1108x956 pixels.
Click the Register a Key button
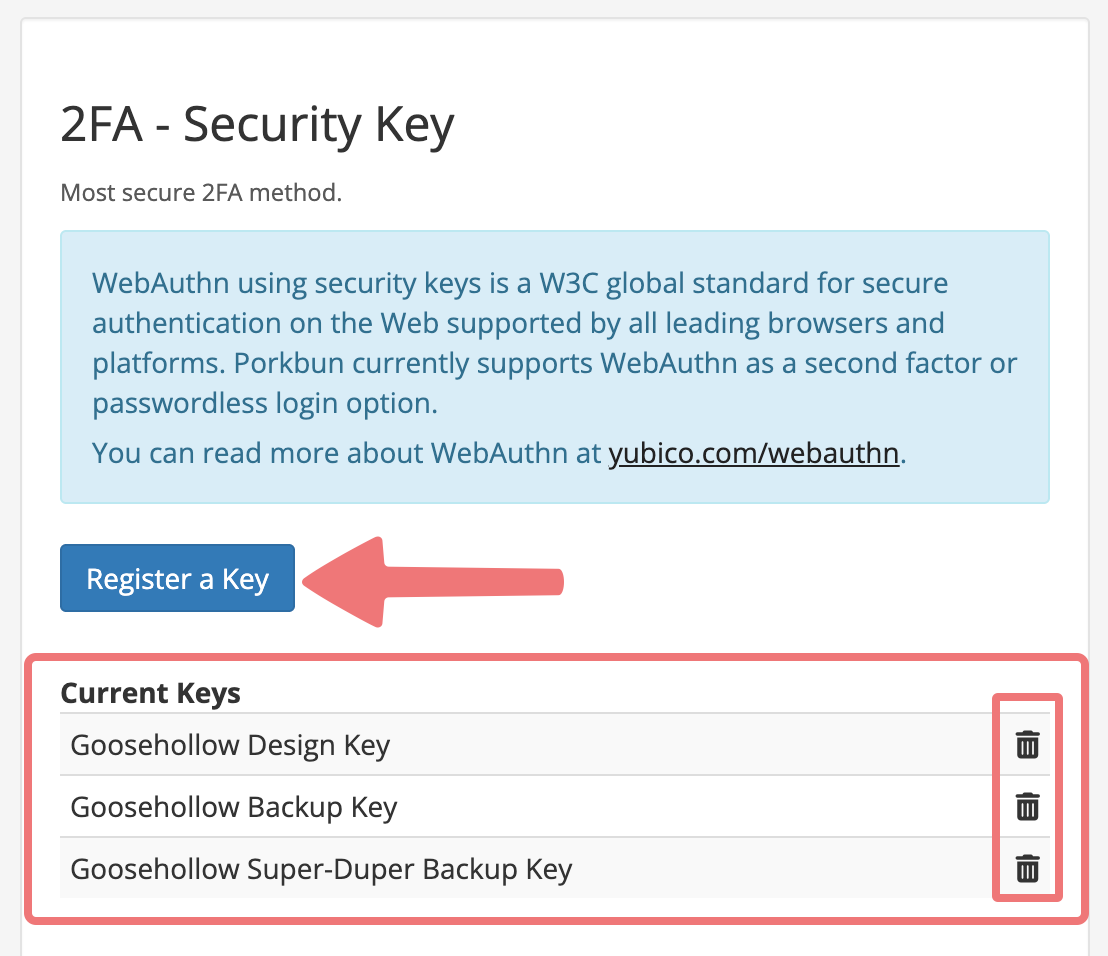[177, 578]
